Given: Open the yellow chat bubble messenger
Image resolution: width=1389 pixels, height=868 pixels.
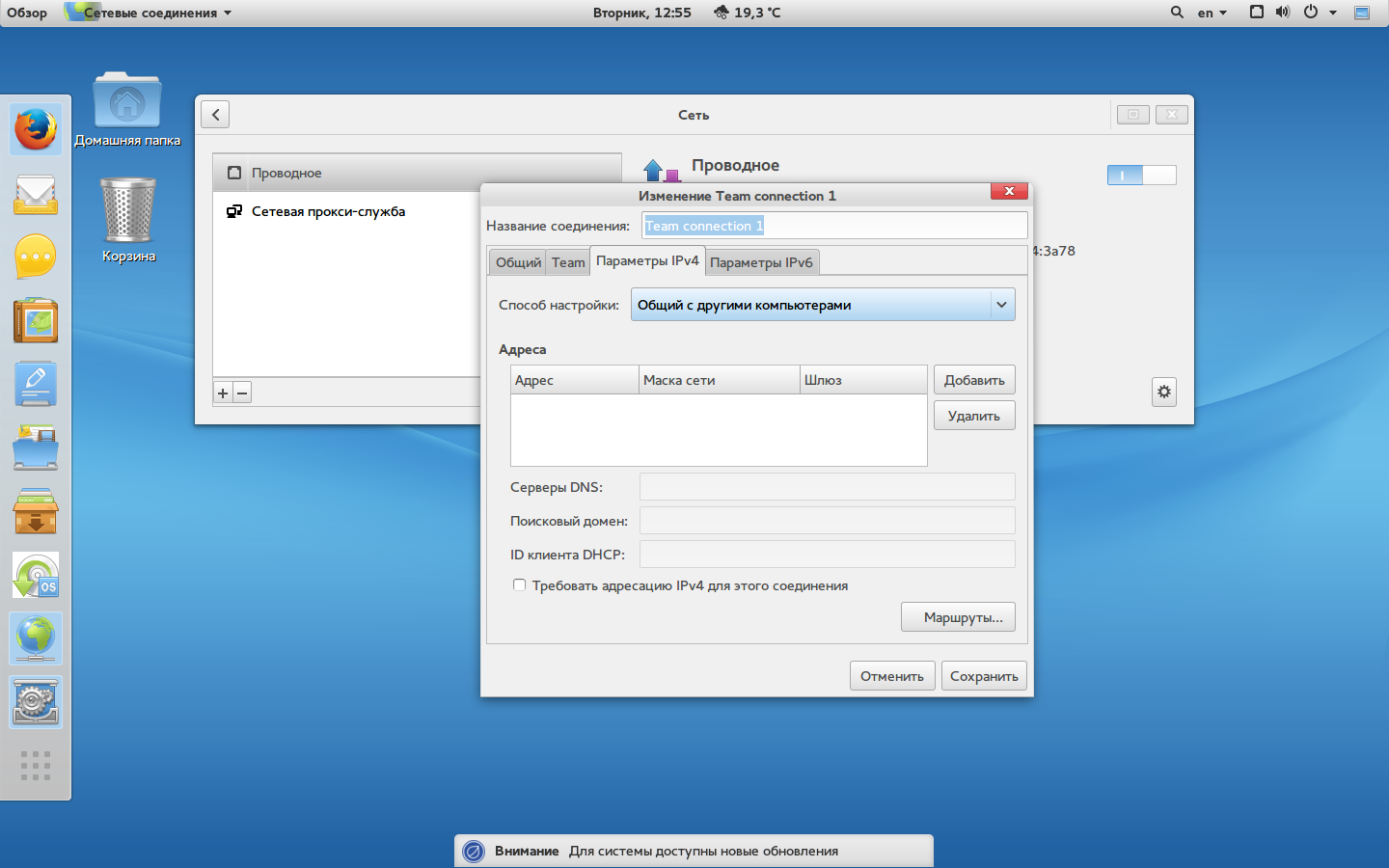Looking at the screenshot, I should pos(36,258).
